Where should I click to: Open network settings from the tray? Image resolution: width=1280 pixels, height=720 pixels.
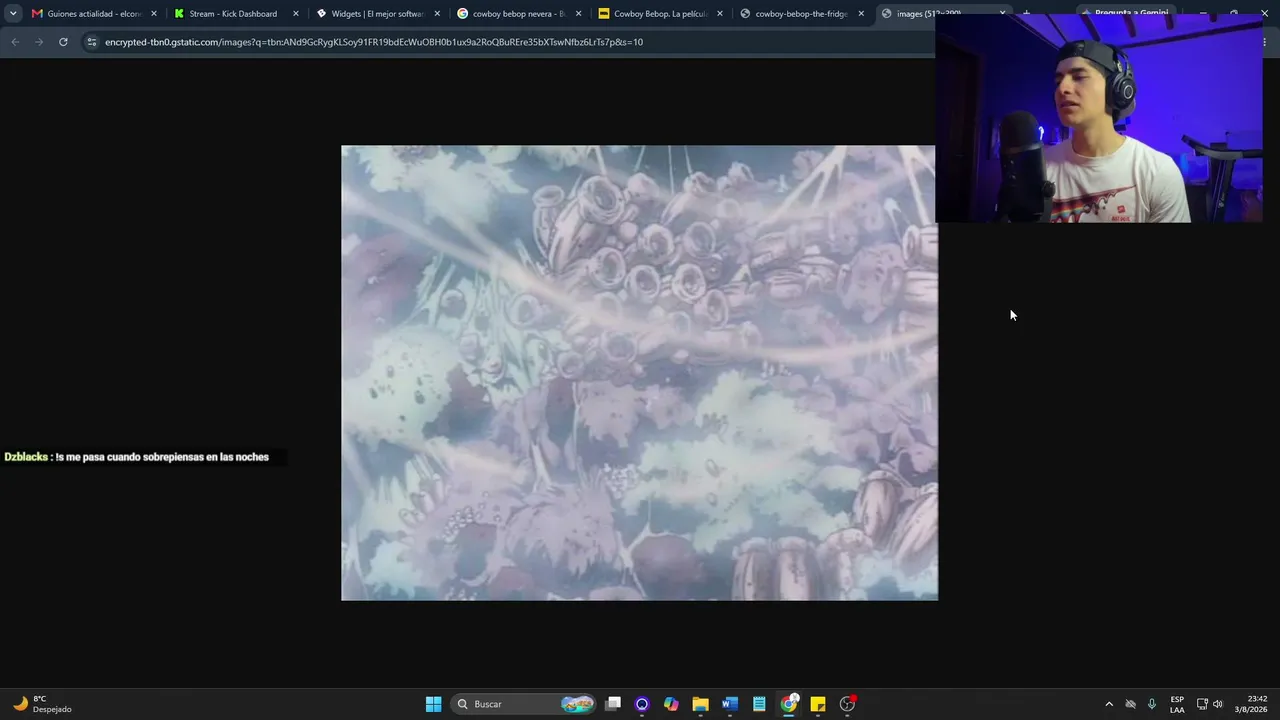coord(1202,704)
